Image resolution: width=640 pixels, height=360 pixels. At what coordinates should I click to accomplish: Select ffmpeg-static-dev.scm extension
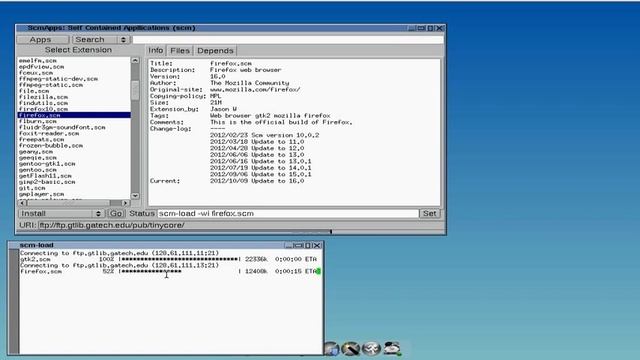(74, 79)
